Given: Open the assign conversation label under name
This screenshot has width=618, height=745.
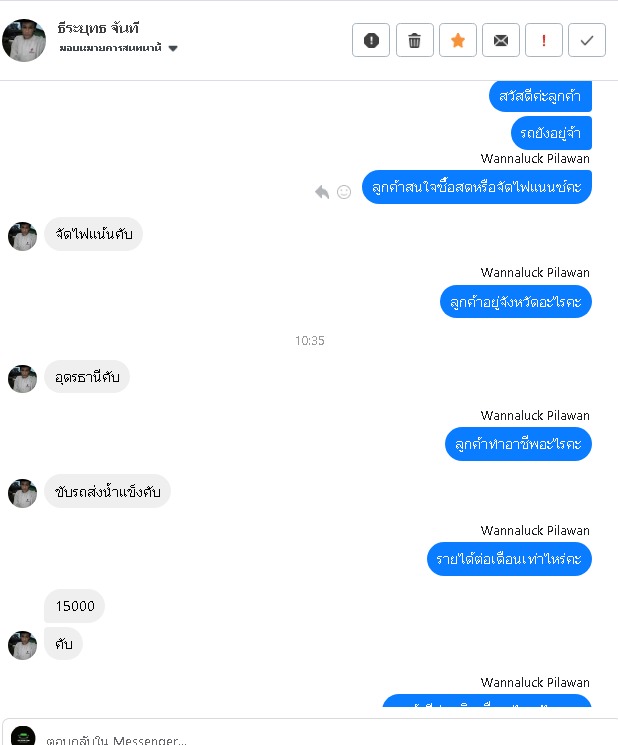Looking at the screenshot, I should click(110, 48).
